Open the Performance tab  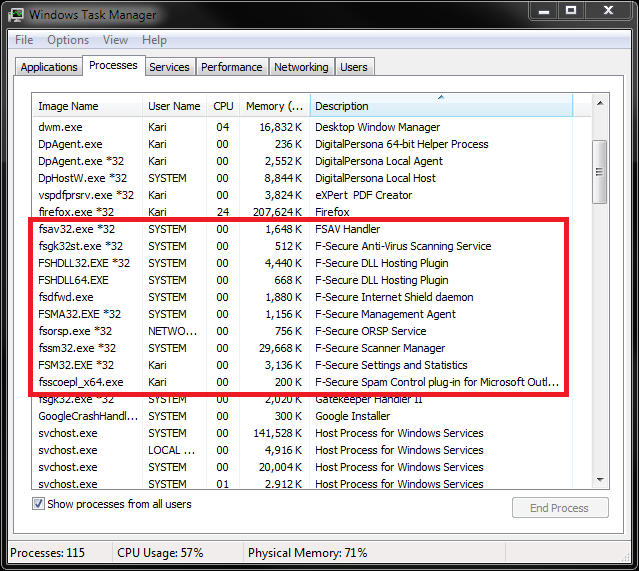coord(231,67)
